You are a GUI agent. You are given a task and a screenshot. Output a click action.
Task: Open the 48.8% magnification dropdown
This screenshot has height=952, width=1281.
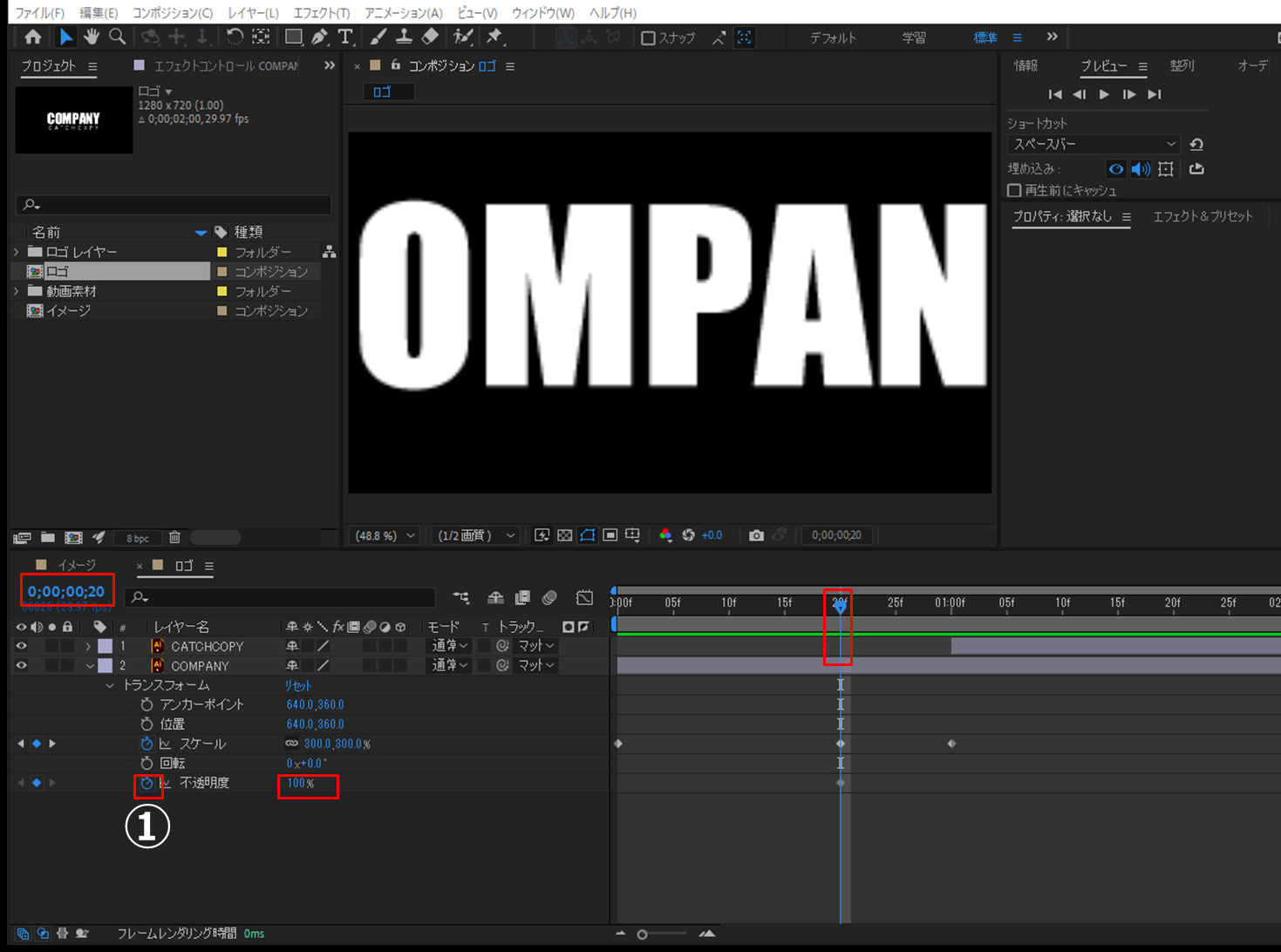click(x=385, y=535)
